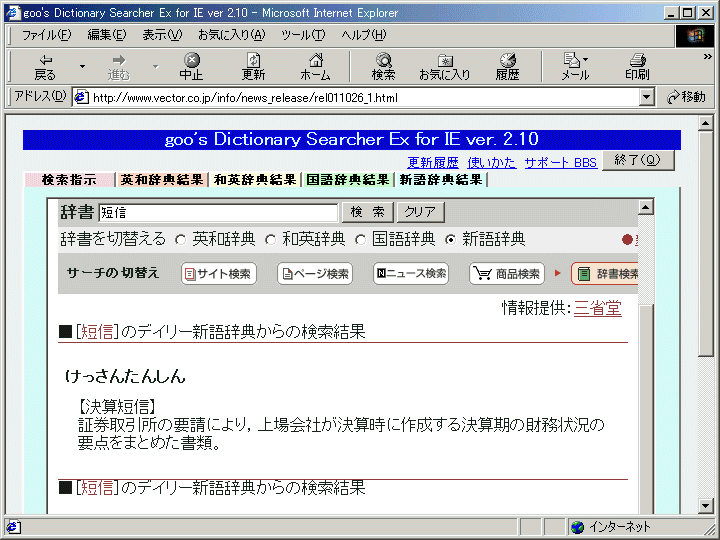Open the back history dropdown arrow
The image size is (720, 540).
[82, 67]
